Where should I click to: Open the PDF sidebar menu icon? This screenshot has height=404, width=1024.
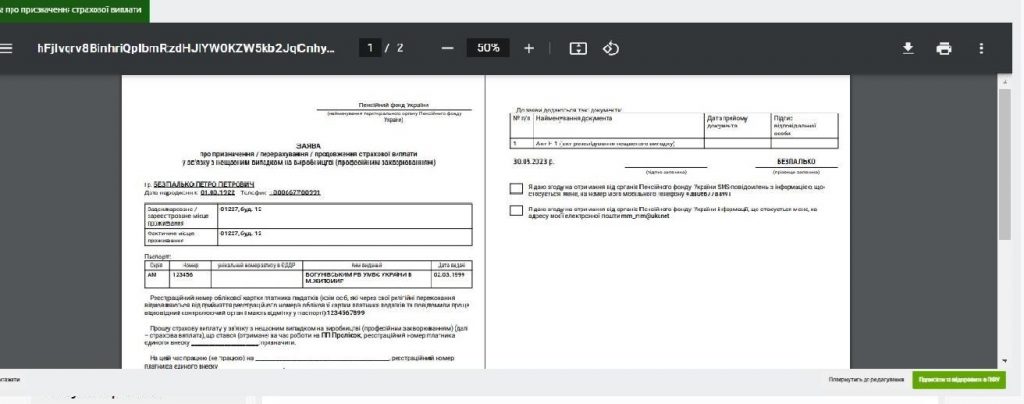point(8,48)
